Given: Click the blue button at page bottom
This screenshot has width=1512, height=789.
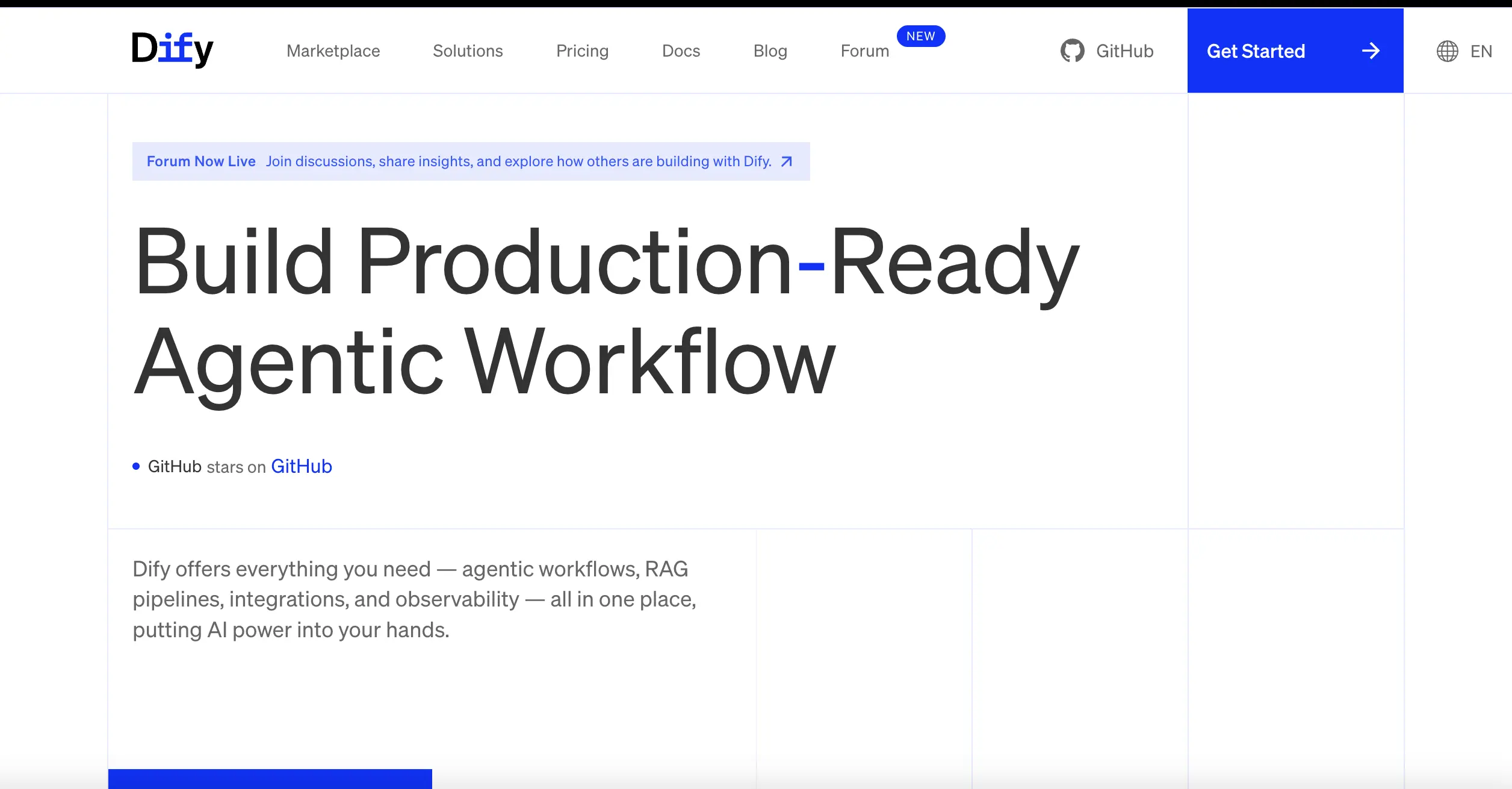Looking at the screenshot, I should [270, 779].
